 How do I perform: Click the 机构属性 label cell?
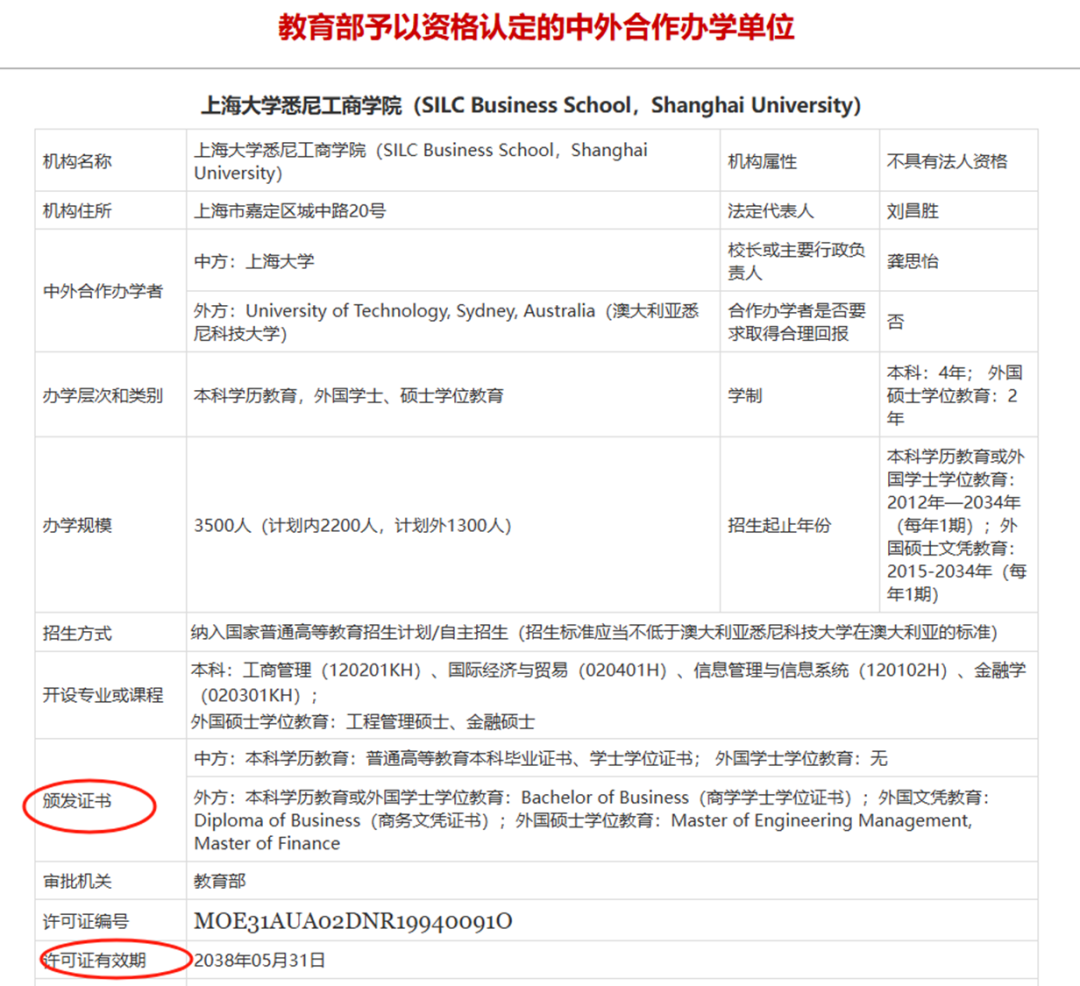pos(800,160)
